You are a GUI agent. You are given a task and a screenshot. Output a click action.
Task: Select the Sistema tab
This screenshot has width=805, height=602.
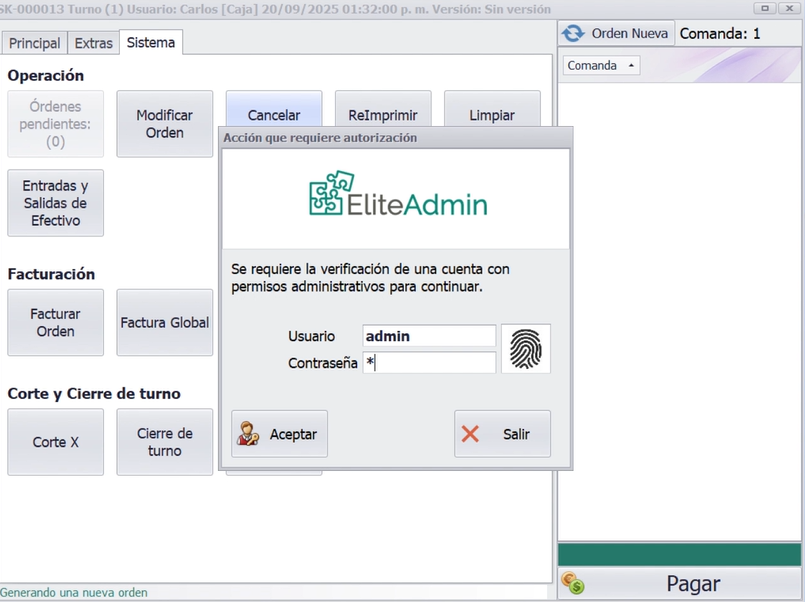pos(150,43)
